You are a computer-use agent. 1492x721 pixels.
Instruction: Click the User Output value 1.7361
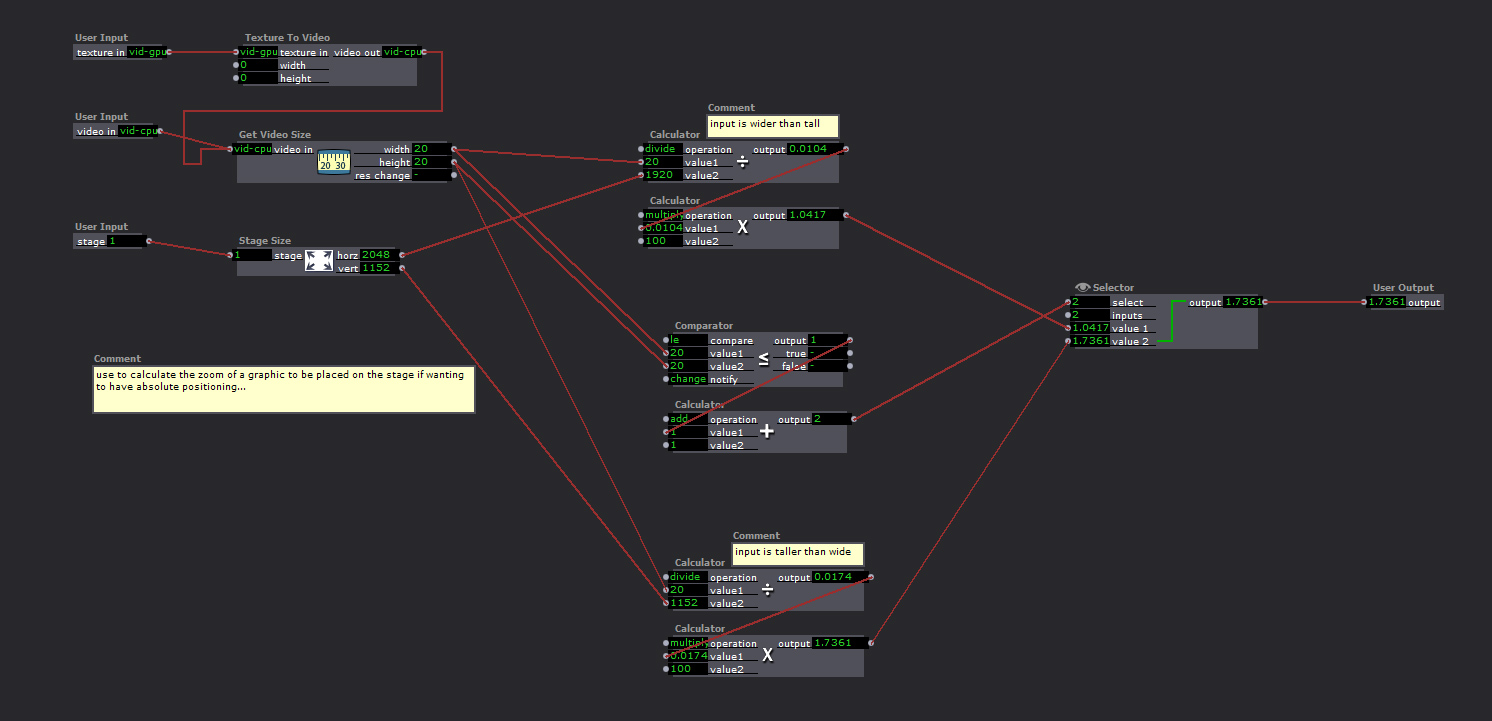[x=1387, y=302]
